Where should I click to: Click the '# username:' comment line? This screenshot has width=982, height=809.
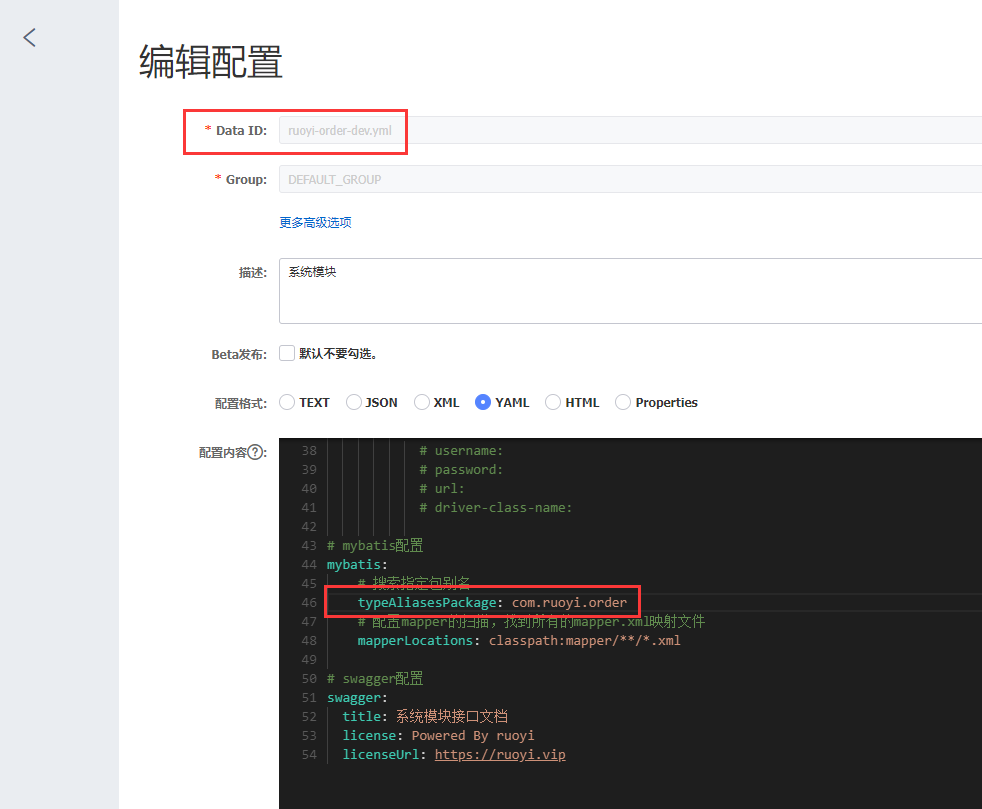pos(461,451)
